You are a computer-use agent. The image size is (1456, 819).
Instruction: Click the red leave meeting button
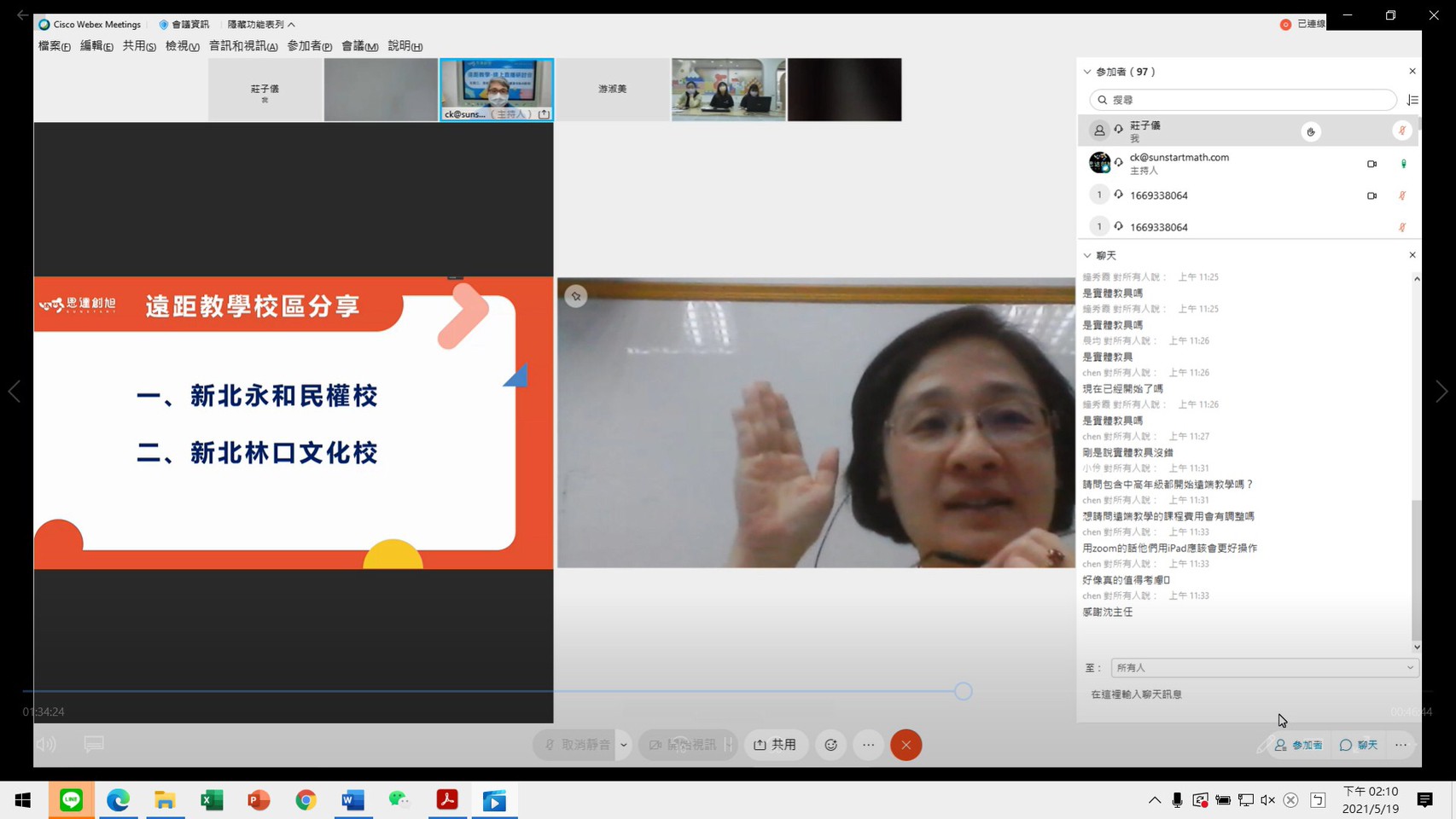tap(906, 745)
